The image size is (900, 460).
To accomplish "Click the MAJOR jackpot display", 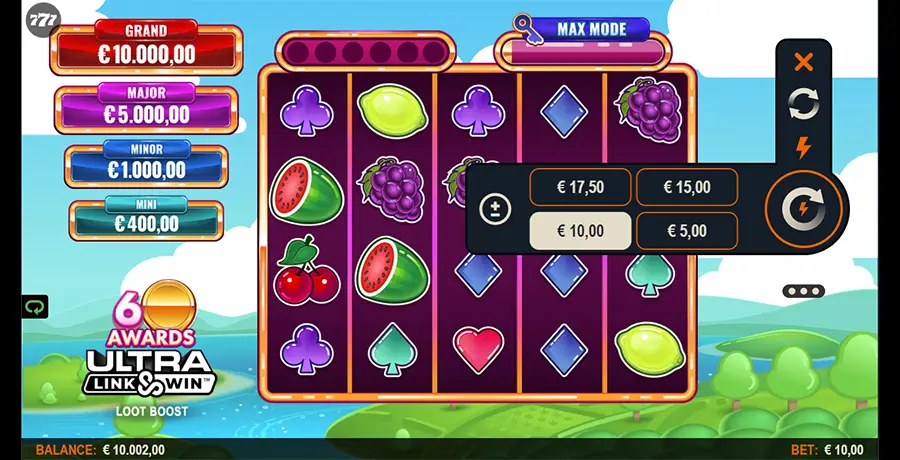I will (x=146, y=108).
